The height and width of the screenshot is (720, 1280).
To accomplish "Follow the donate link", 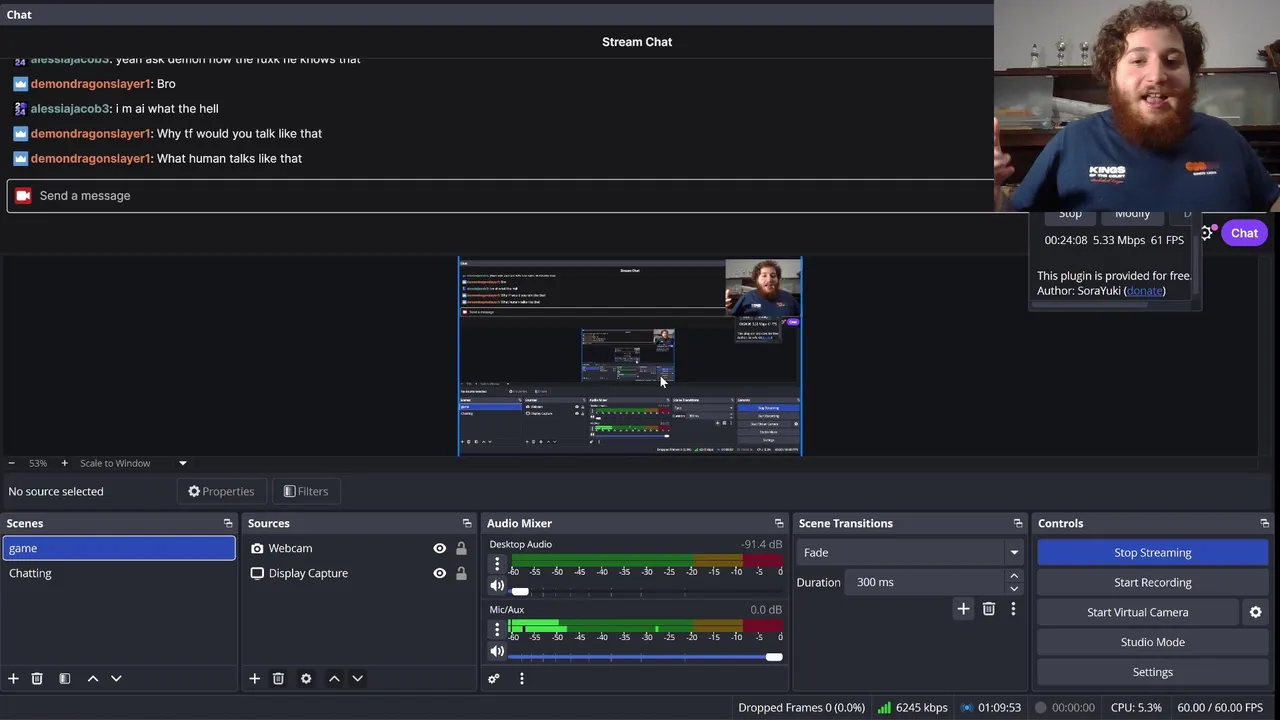I will pos(1144,291).
